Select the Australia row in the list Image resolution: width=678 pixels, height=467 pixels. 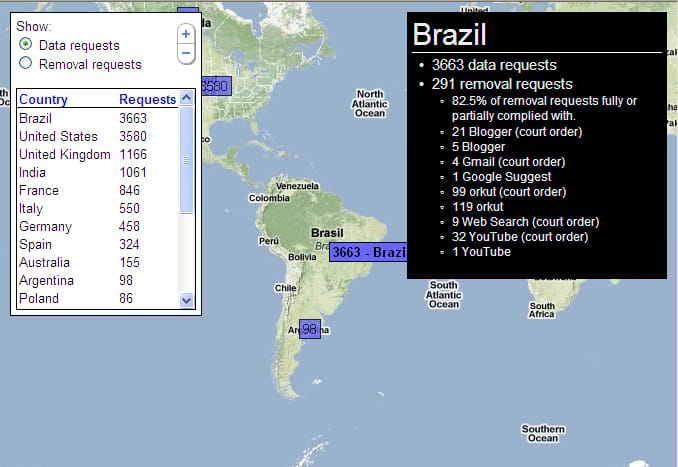[x=98, y=262]
